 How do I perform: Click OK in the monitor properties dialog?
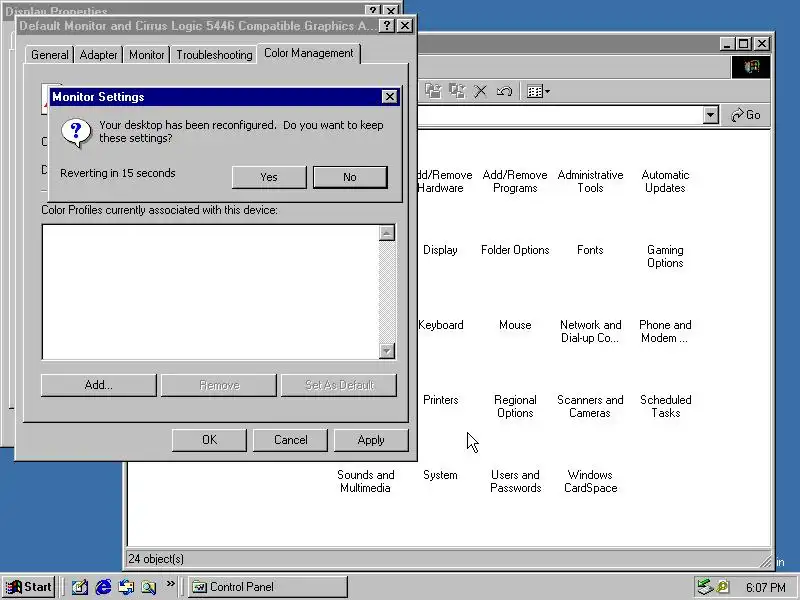[209, 440]
